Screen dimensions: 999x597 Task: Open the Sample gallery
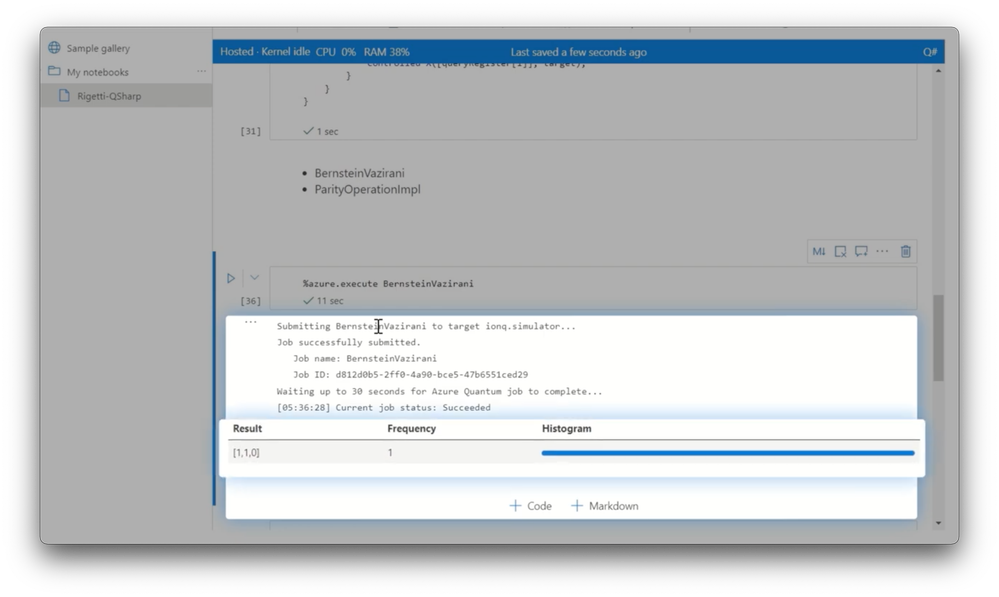click(98, 48)
